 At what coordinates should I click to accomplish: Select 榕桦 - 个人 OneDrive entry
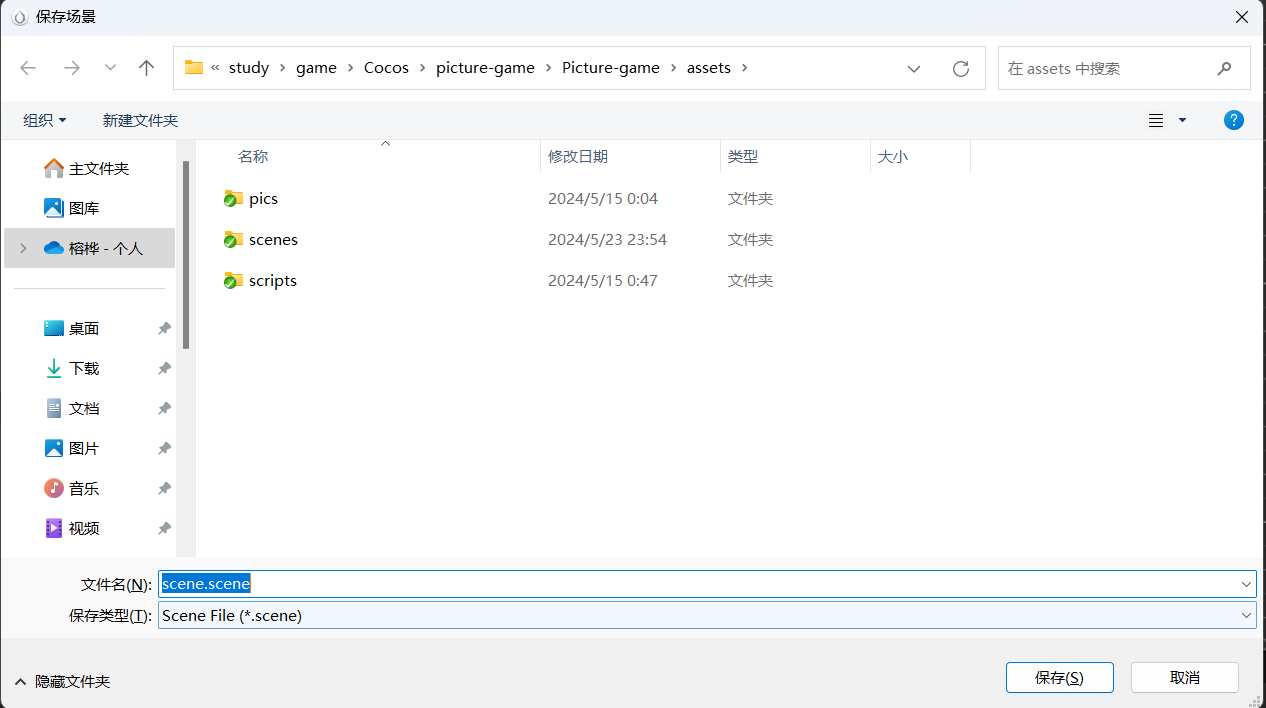point(90,248)
